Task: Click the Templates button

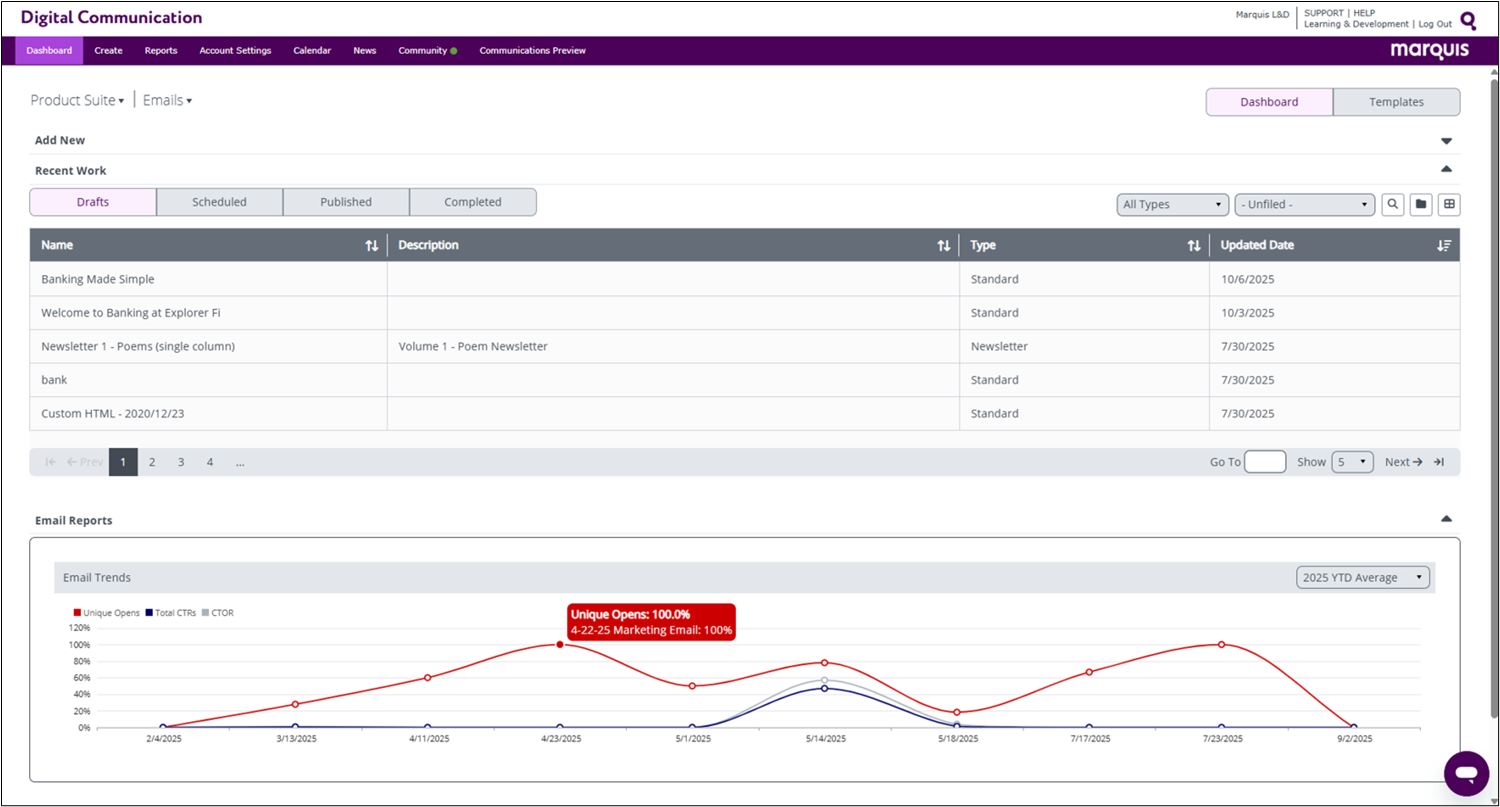Action: [1396, 102]
